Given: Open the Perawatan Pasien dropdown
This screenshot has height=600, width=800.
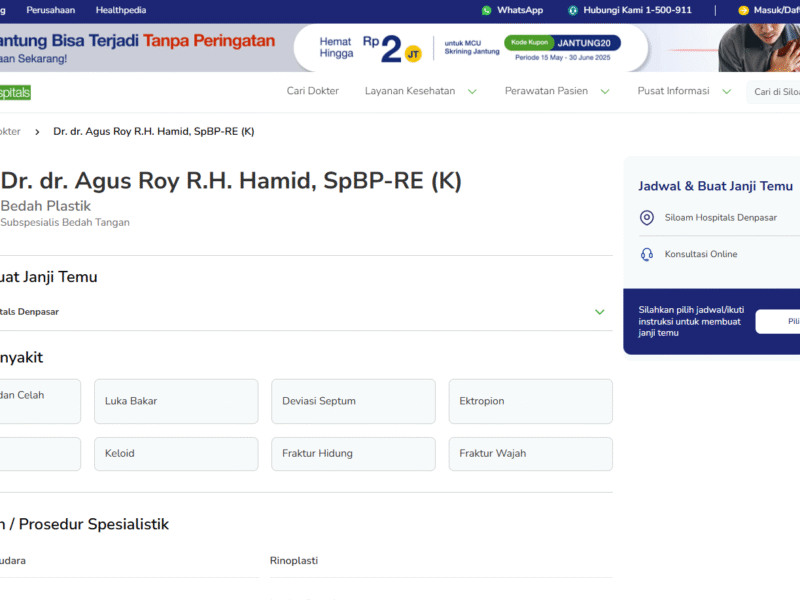Looking at the screenshot, I should coord(605,92).
